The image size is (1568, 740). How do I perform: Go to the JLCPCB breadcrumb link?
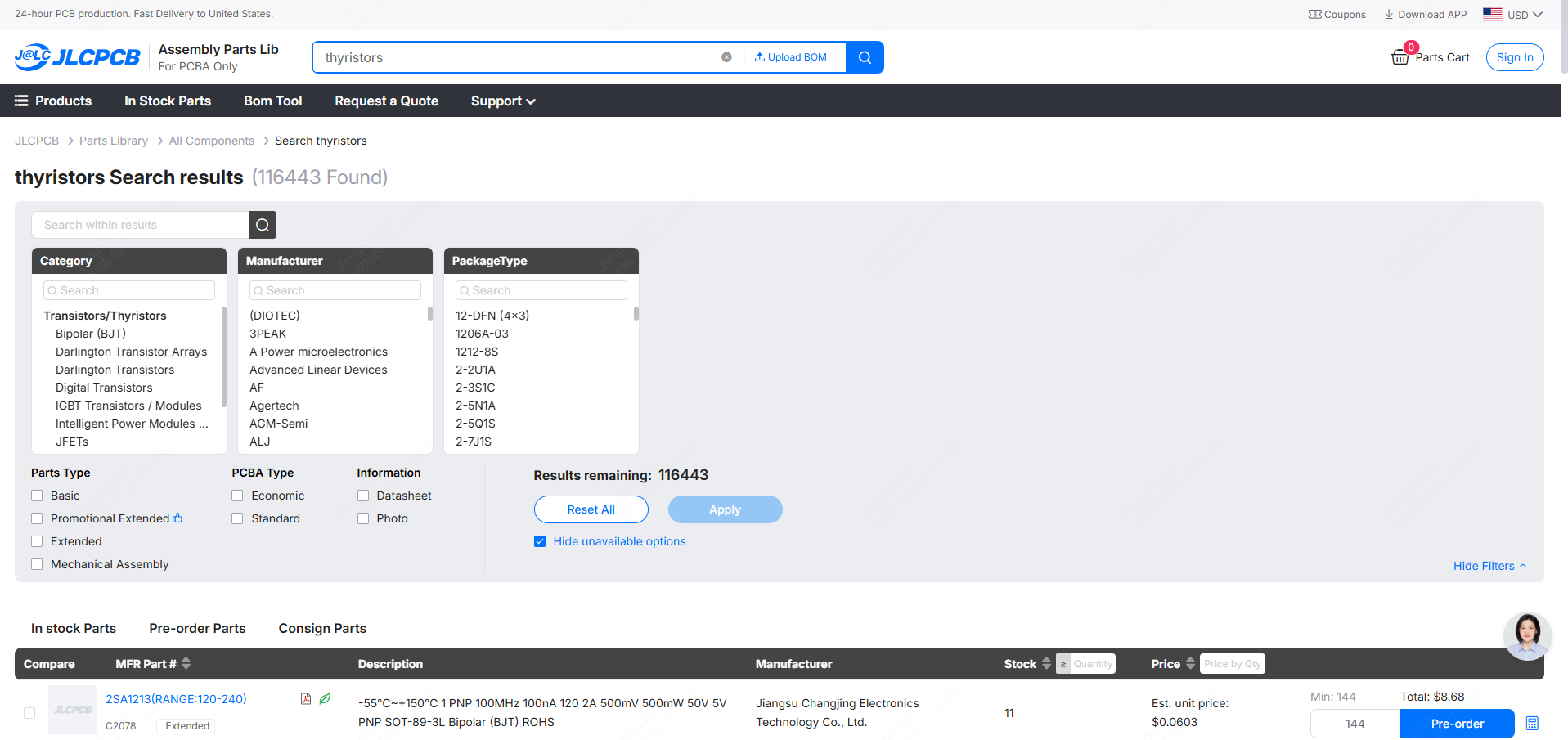[37, 141]
